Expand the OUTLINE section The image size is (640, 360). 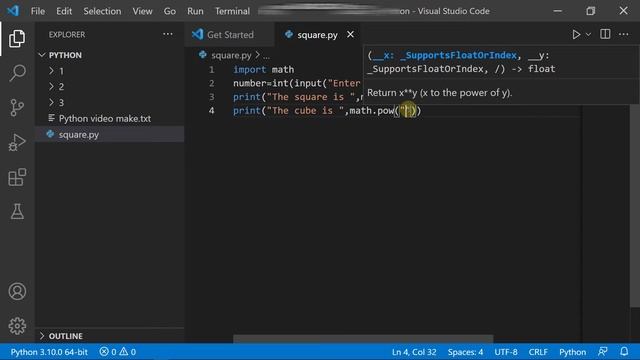click(109, 336)
